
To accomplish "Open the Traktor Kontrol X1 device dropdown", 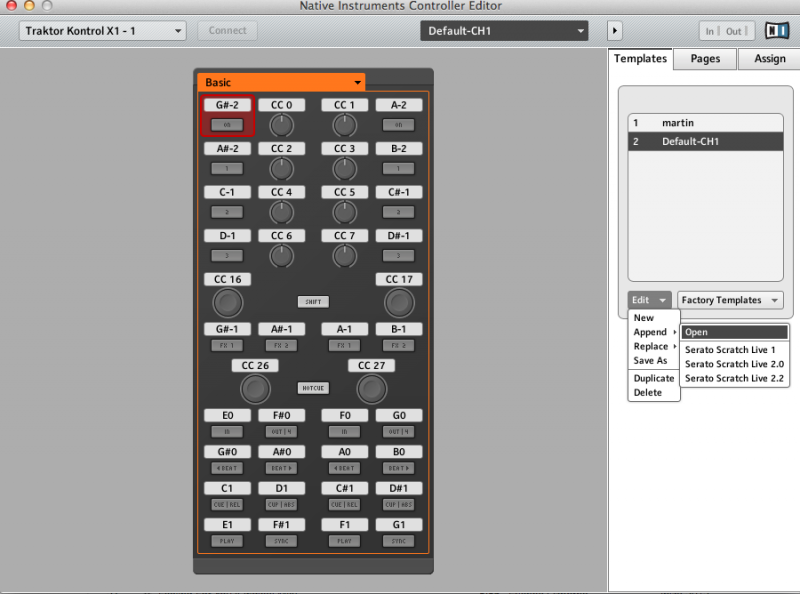I will pos(103,31).
